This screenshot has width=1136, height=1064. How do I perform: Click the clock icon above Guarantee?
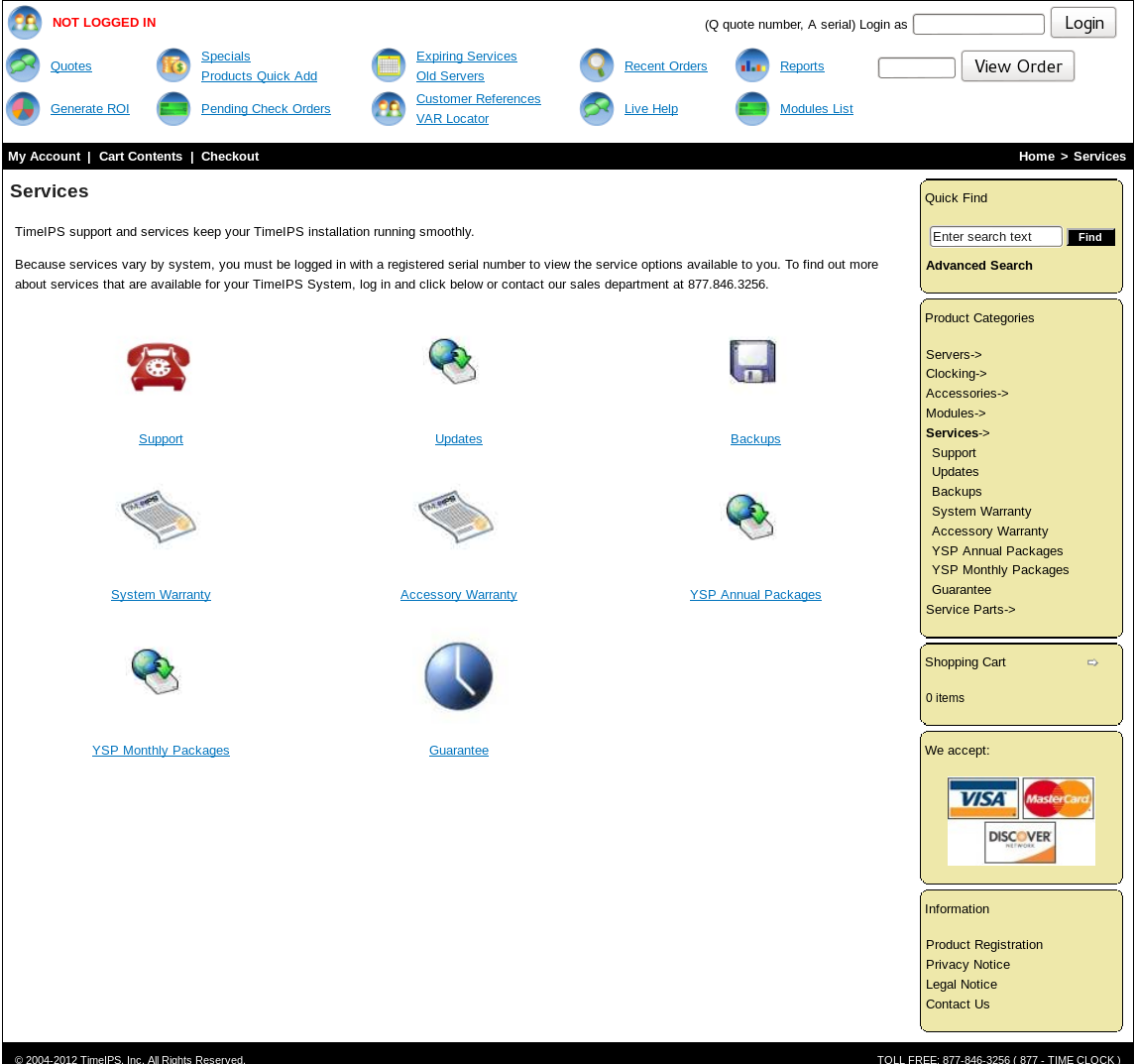click(459, 676)
